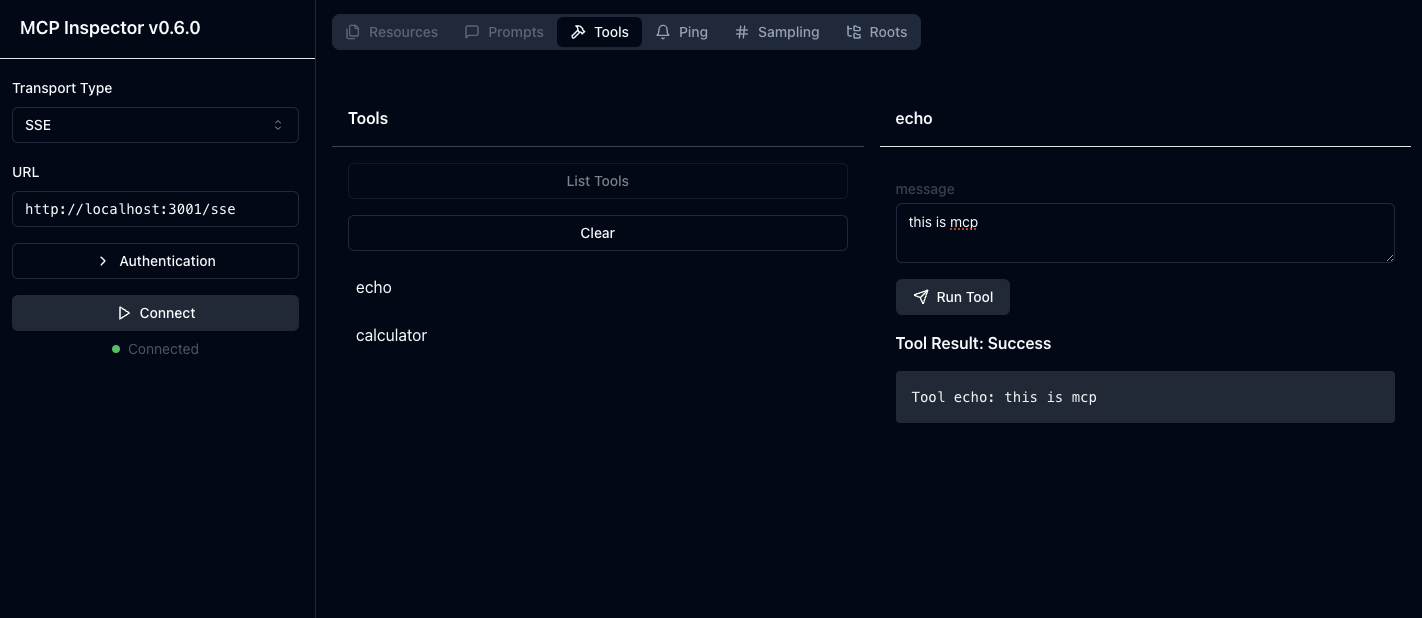Select the calculator tool from the list

[391, 335]
